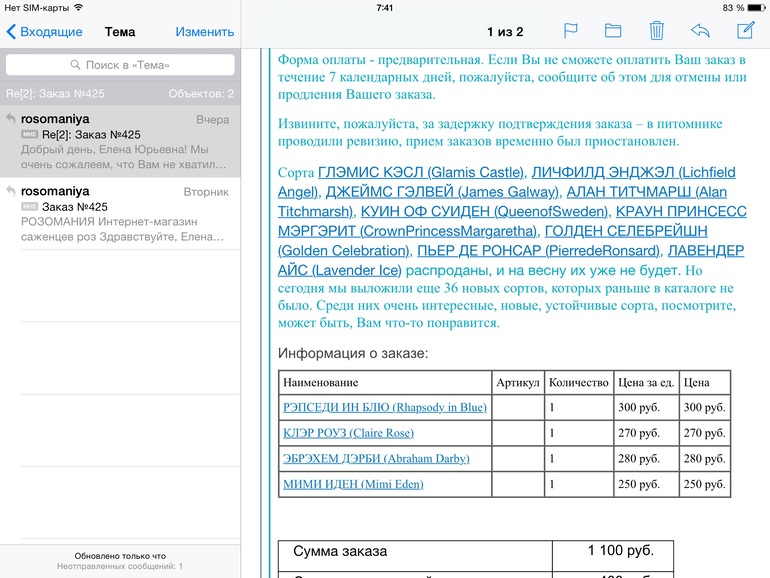Image resolution: width=770 pixels, height=578 pixels.
Task: Tap Изменить to edit the list
Action: 205,32
